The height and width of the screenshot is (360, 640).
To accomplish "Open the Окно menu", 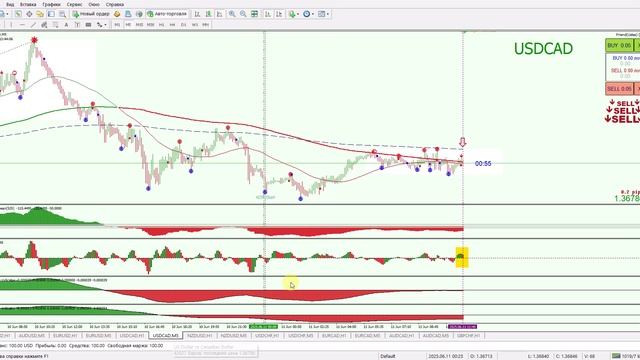I will pos(94,4).
